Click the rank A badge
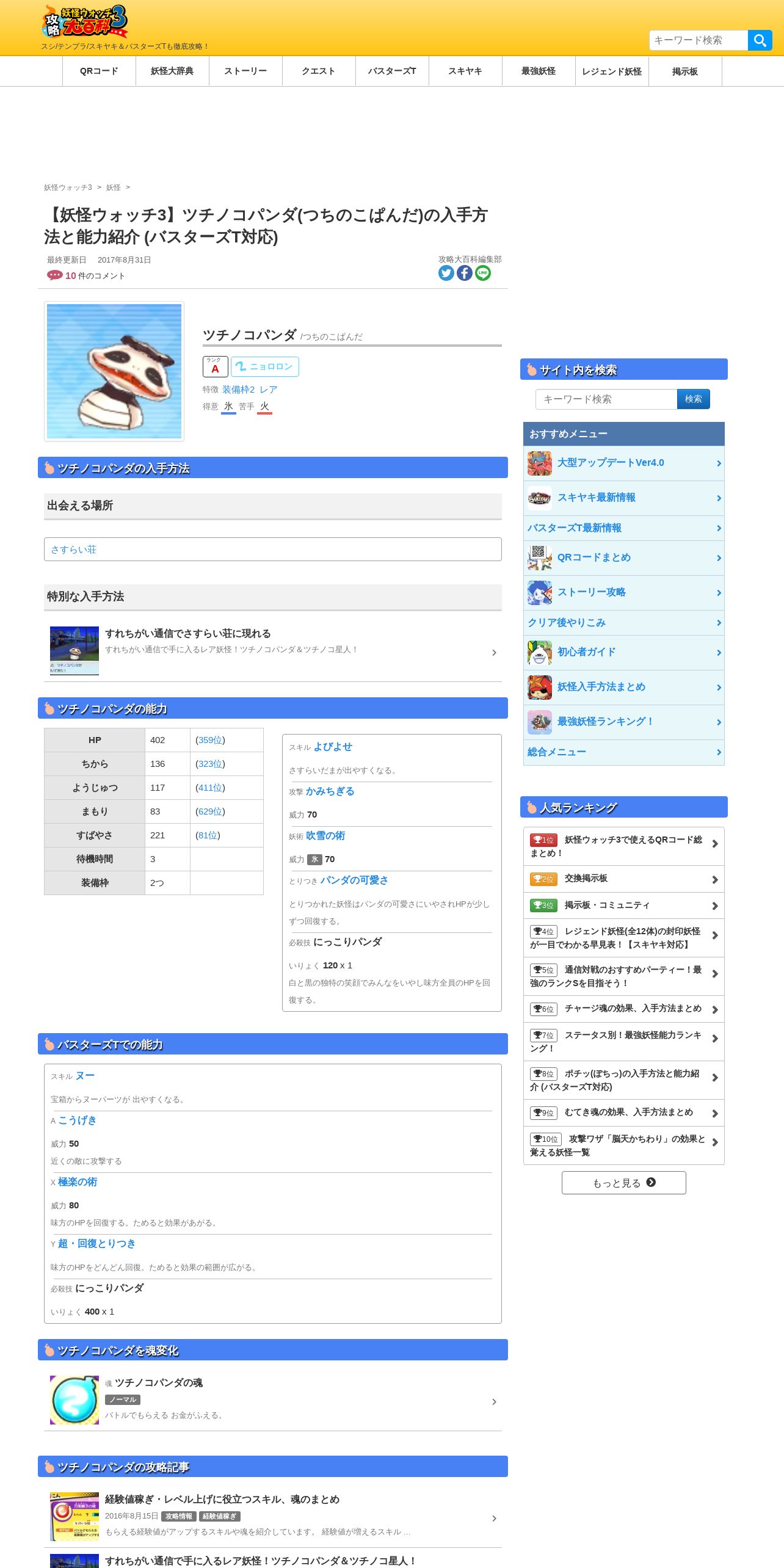Image resolution: width=784 pixels, height=1568 pixels. (215, 366)
